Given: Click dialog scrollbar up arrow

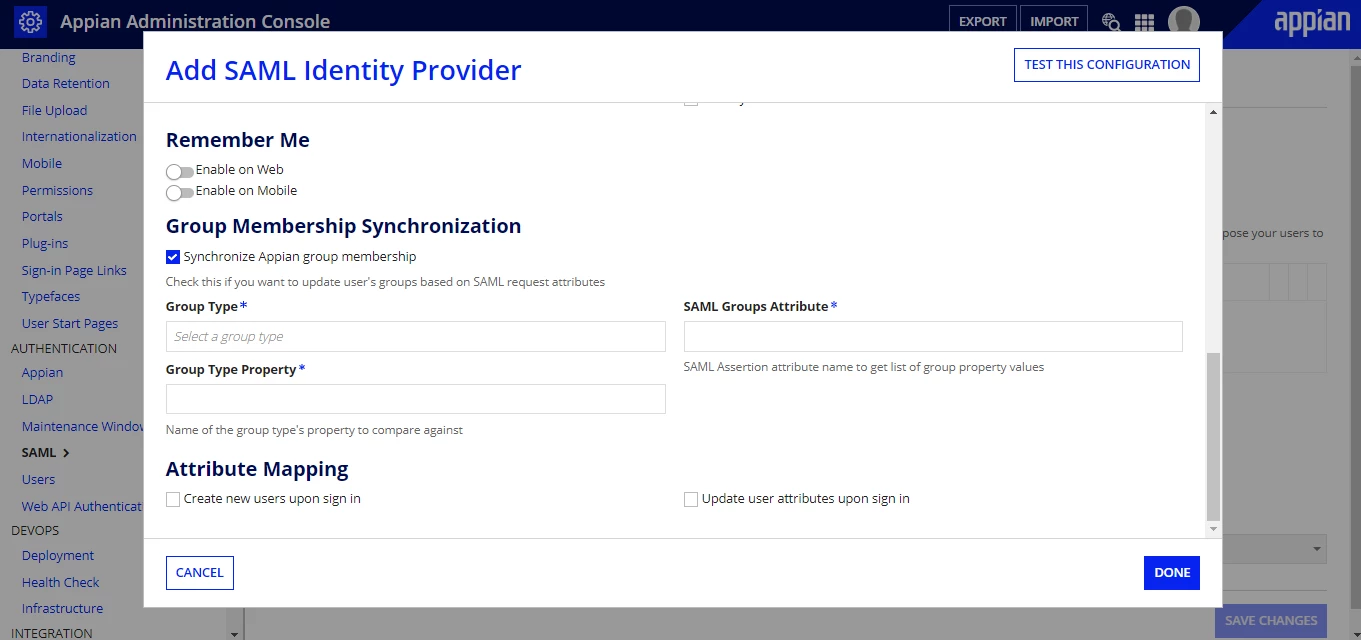Looking at the screenshot, I should (1214, 112).
